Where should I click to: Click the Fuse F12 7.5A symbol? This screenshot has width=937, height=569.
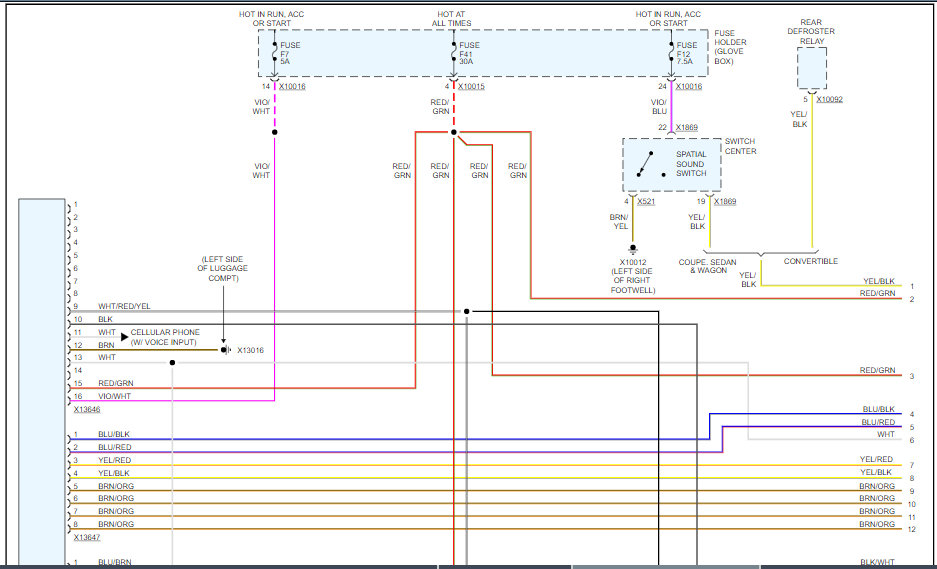[x=673, y=52]
